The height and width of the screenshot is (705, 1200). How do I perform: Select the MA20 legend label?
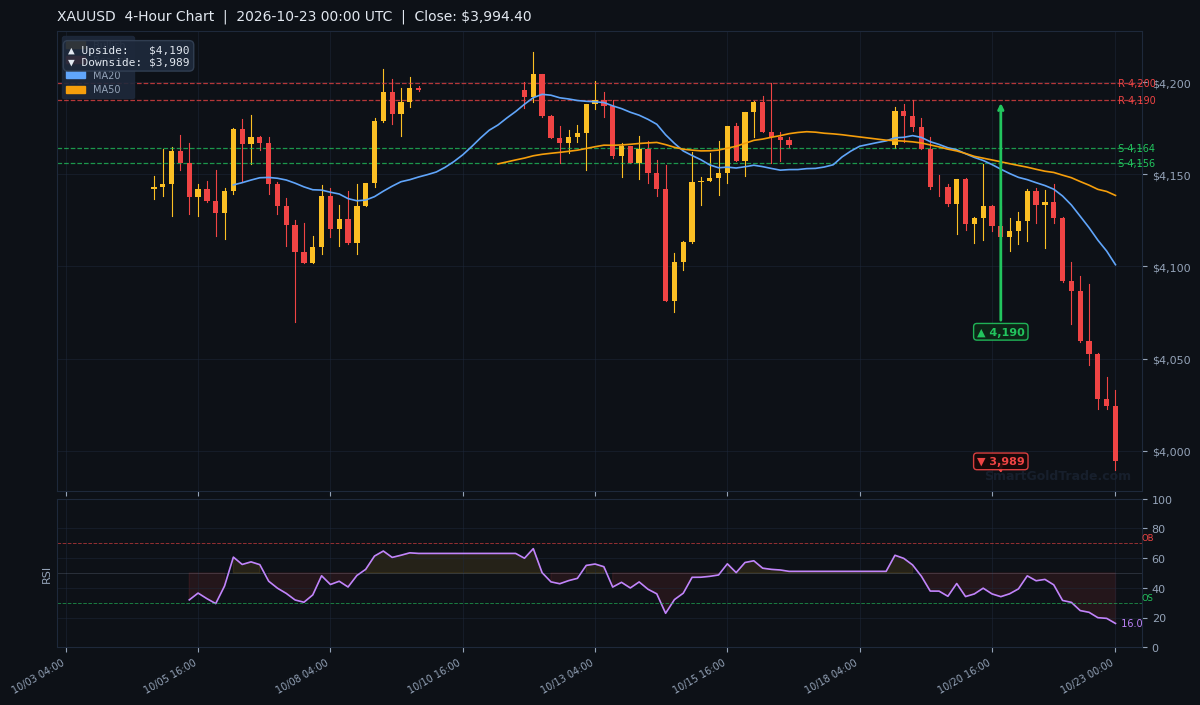107,75
